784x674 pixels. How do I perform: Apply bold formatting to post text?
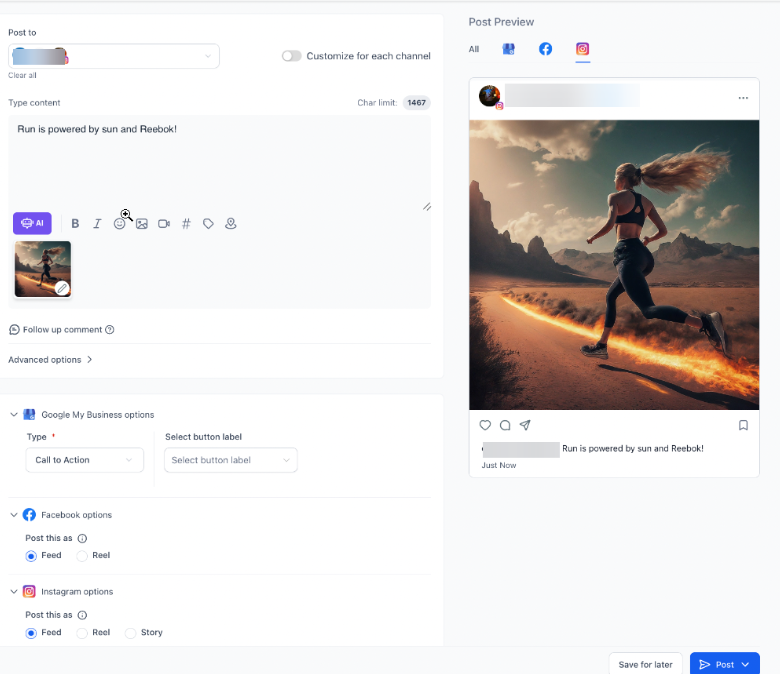tap(75, 224)
